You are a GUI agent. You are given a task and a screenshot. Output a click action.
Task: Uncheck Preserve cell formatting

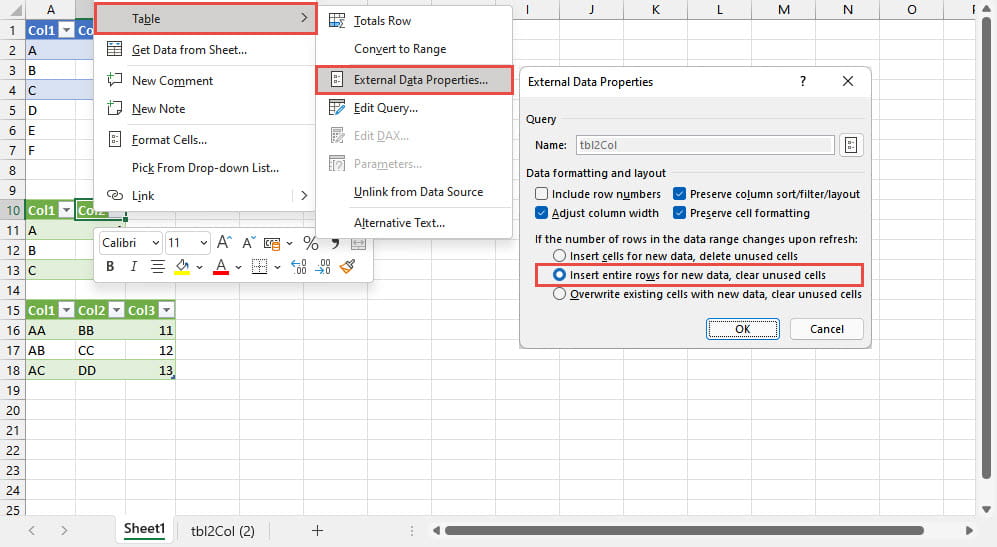pyautogui.click(x=680, y=213)
